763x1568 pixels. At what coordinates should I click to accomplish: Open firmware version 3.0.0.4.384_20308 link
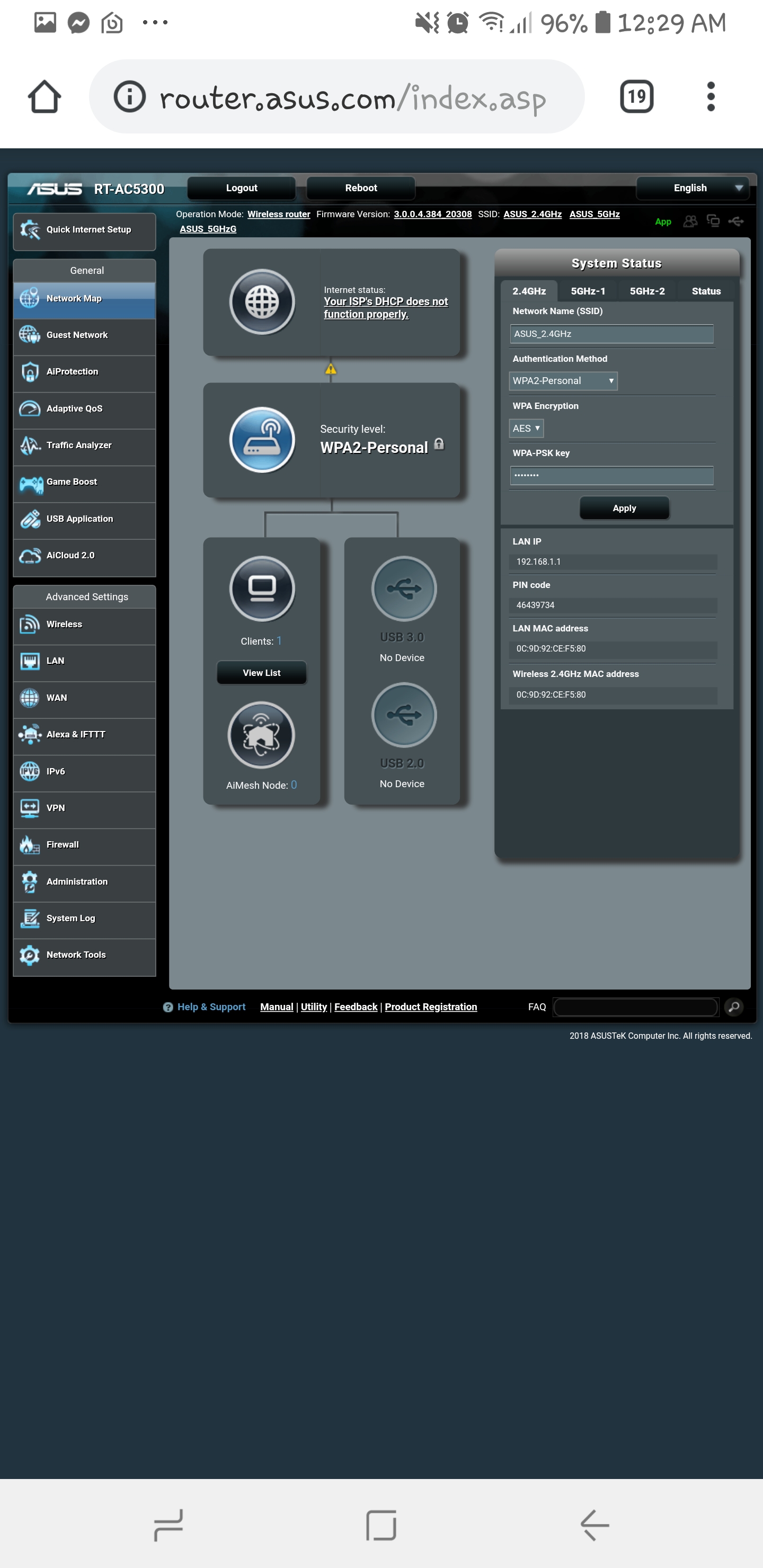point(433,214)
